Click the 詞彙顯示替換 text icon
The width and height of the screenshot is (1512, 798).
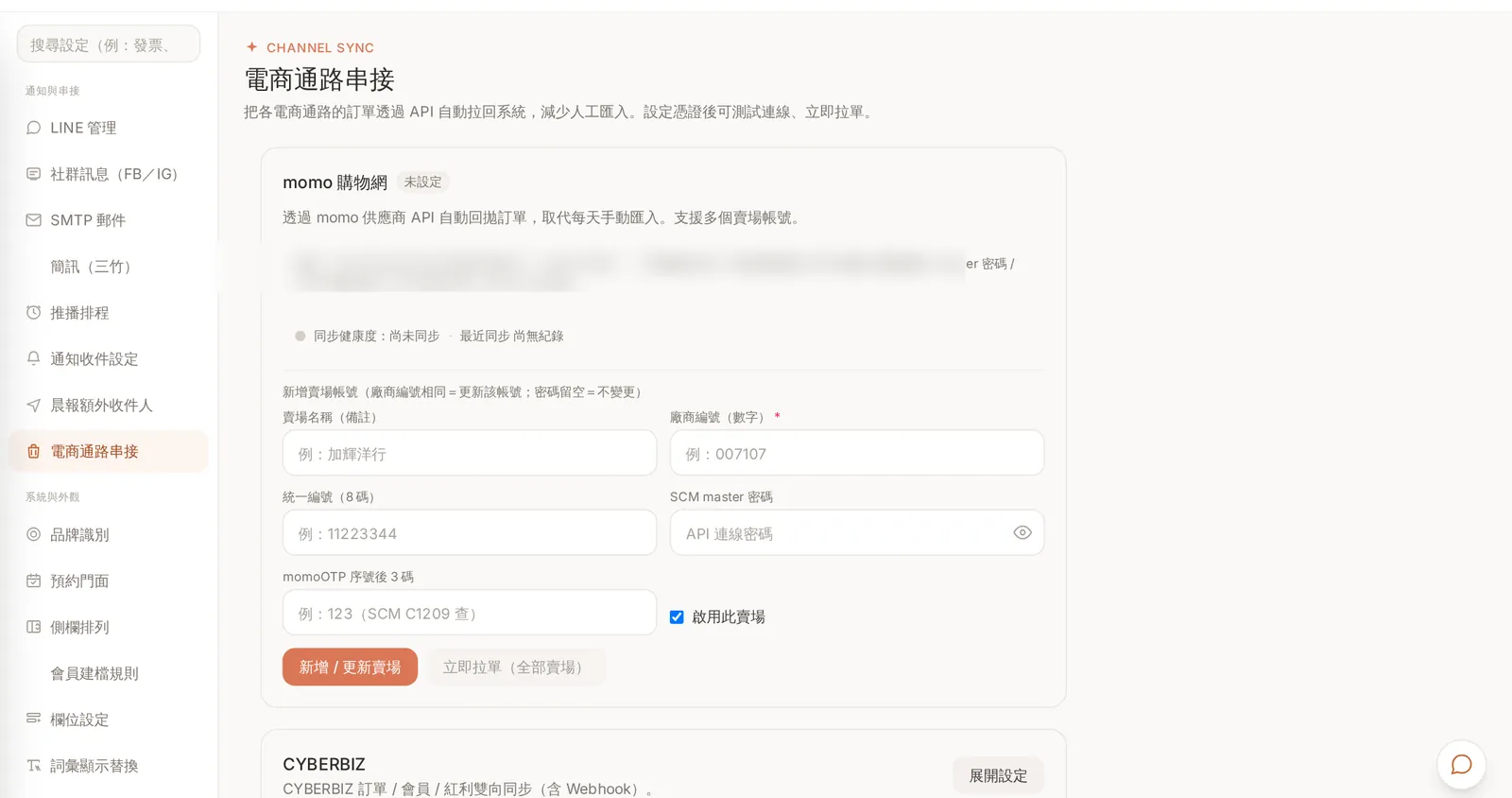(x=34, y=766)
